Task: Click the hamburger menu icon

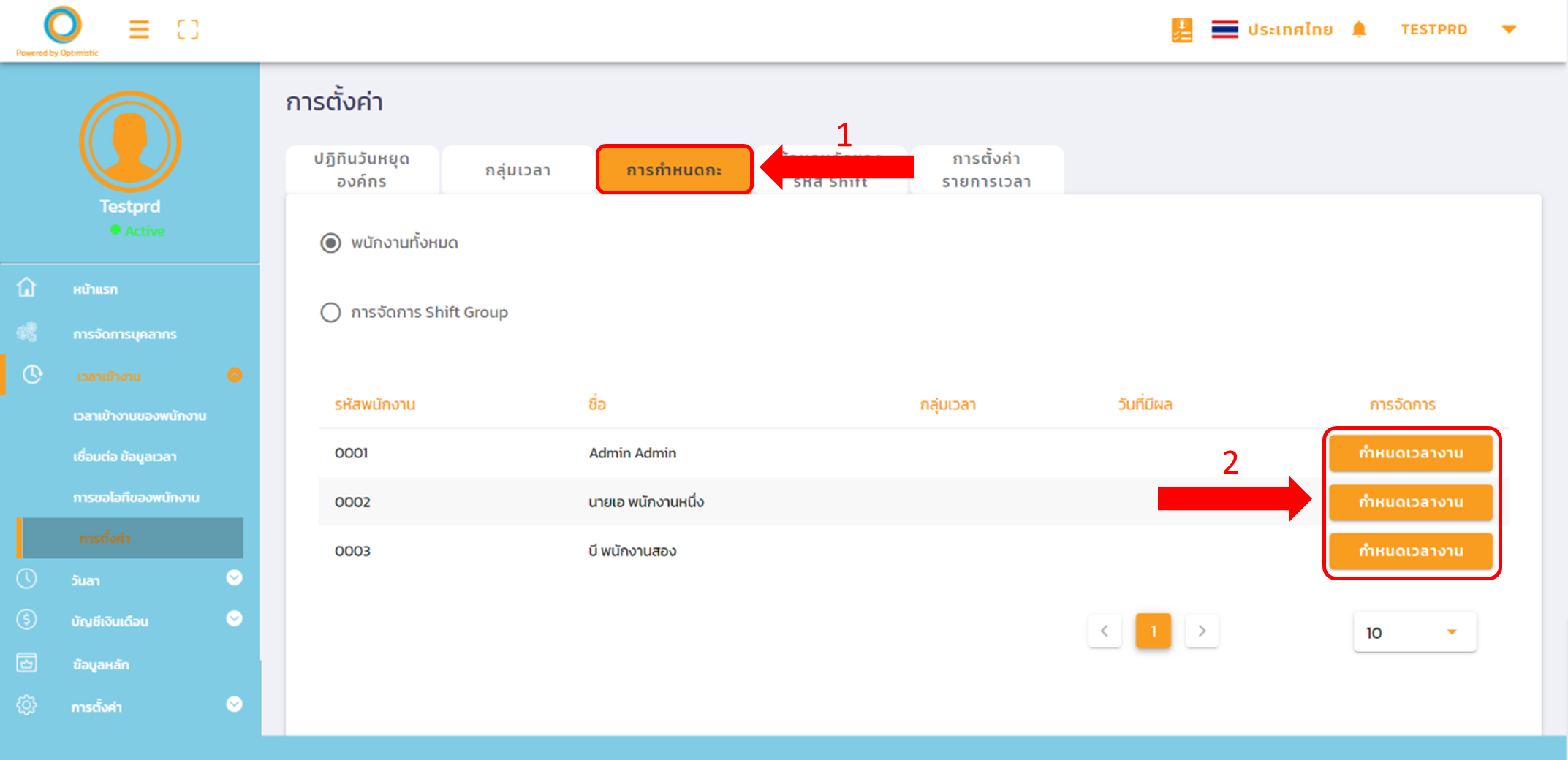Action: point(139,30)
